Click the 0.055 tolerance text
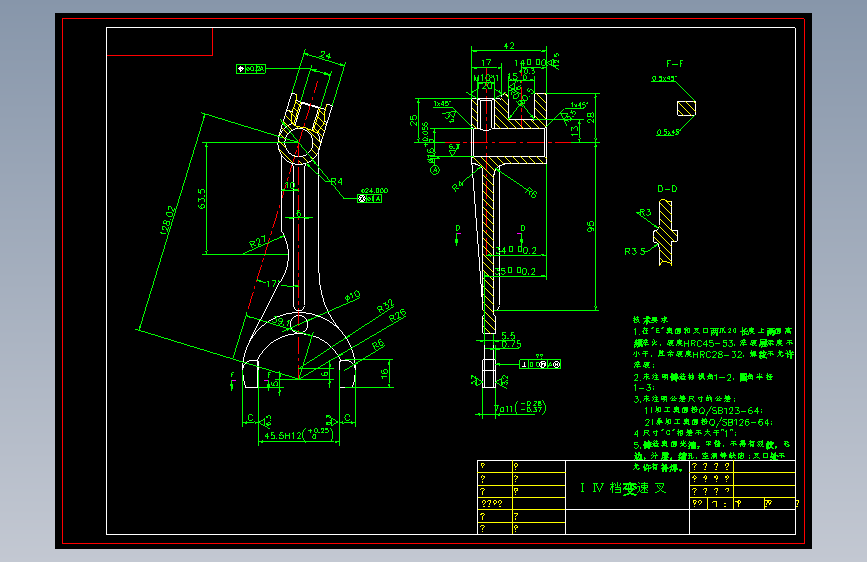This screenshot has width=867, height=562. 425,133
